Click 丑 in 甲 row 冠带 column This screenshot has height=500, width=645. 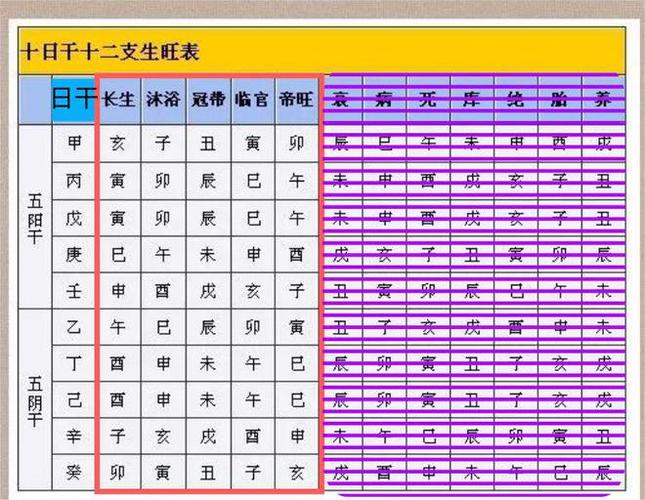click(x=208, y=143)
